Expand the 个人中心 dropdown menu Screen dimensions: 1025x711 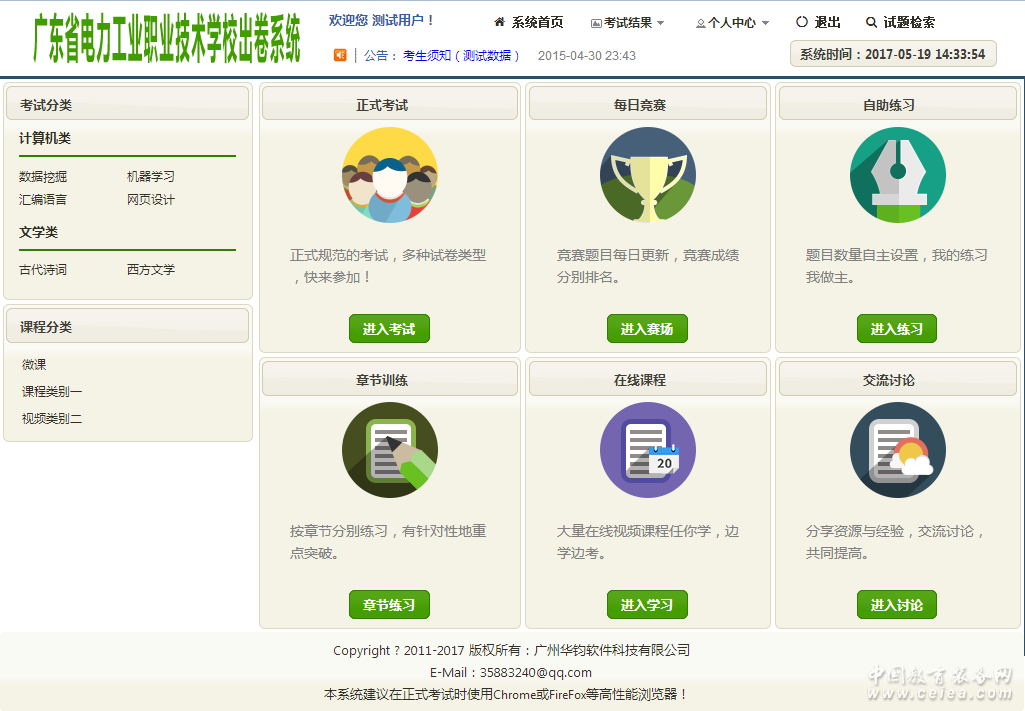[733, 23]
